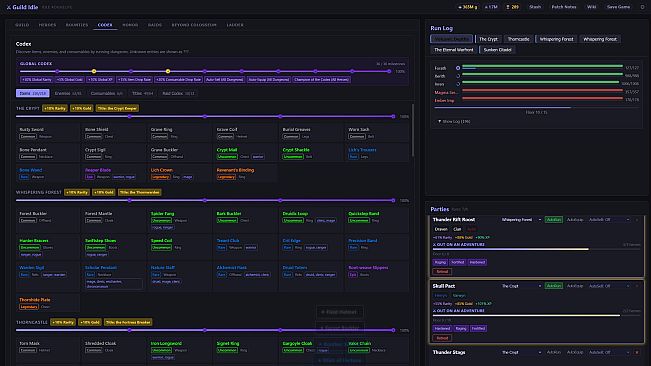651x366 pixels.
Task: Show The Crypt run log tab
Action: pyautogui.click(x=488, y=39)
